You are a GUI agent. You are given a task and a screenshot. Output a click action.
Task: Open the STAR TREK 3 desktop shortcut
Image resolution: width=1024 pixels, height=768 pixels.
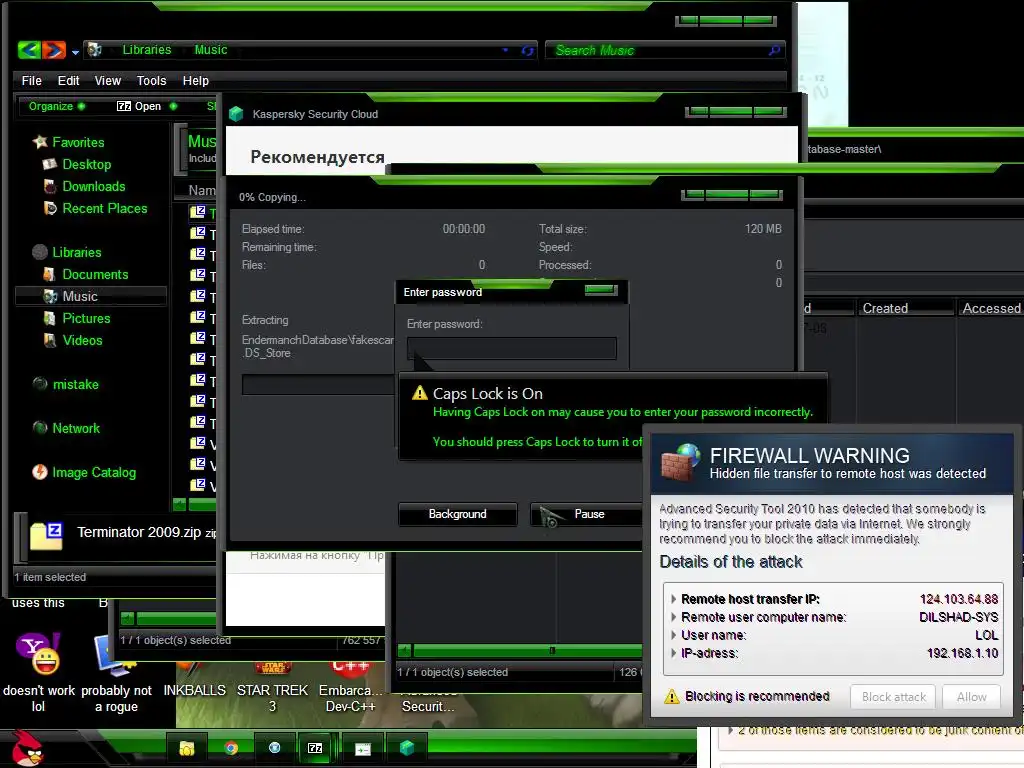[x=272, y=667]
